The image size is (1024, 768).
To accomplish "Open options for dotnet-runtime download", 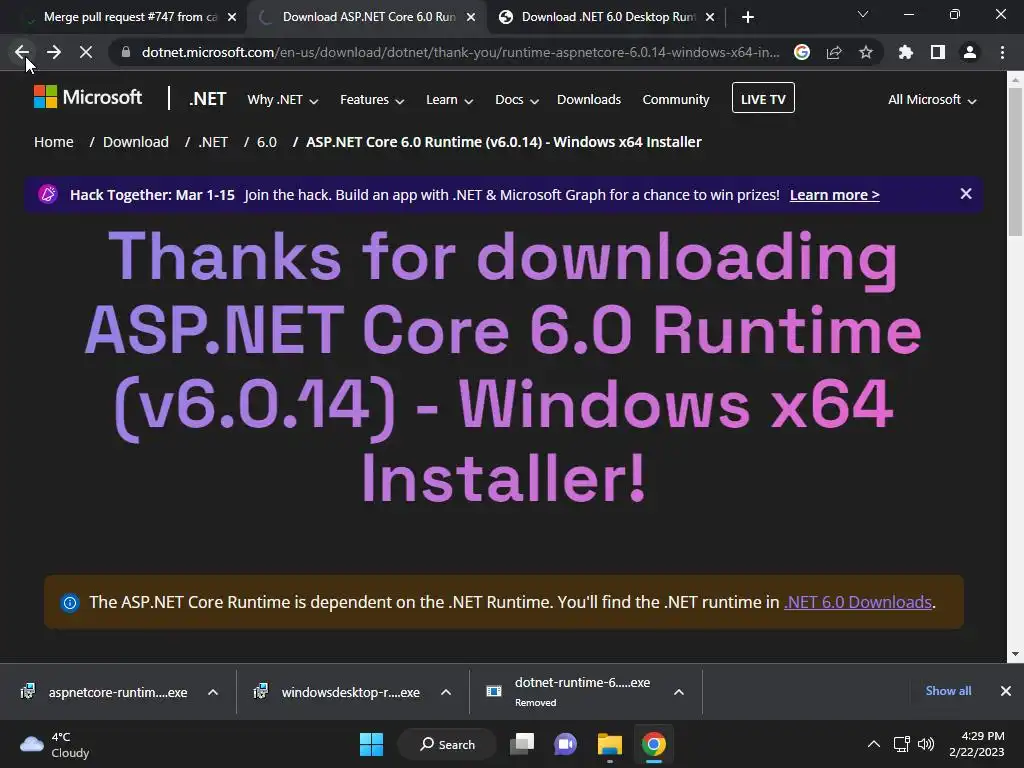I will 679,692.
